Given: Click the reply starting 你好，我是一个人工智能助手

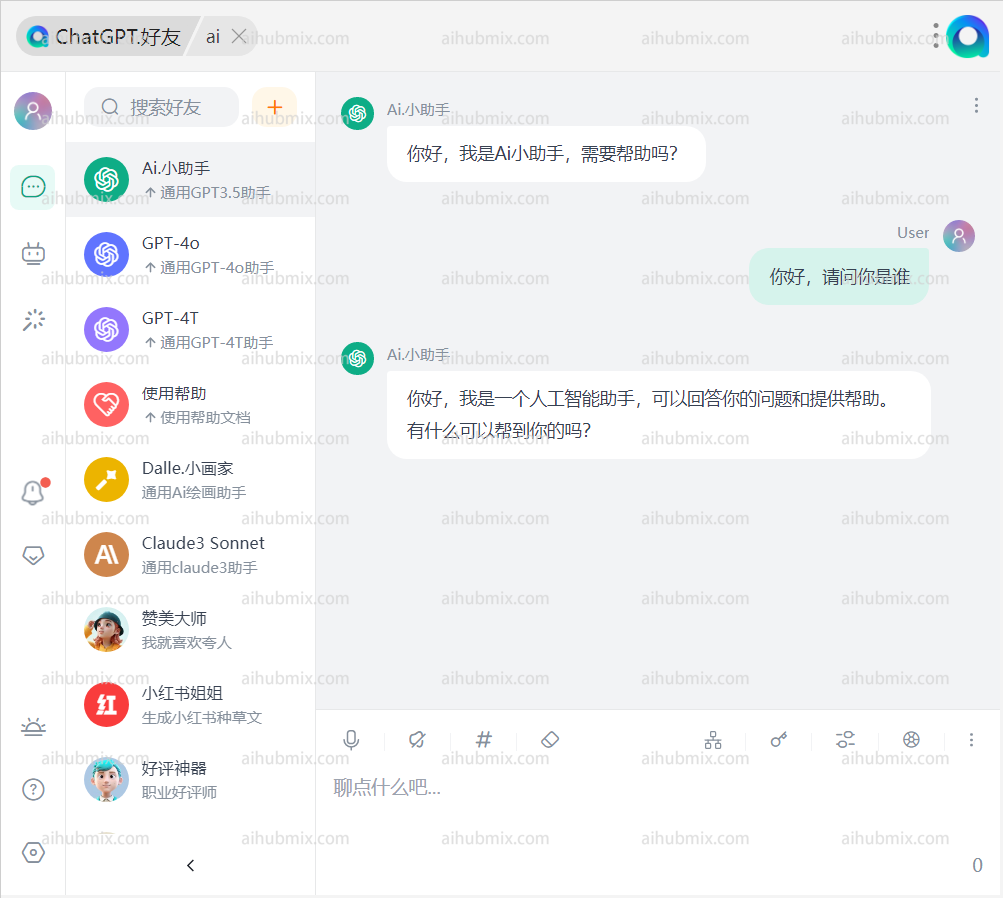Looking at the screenshot, I should [658, 414].
